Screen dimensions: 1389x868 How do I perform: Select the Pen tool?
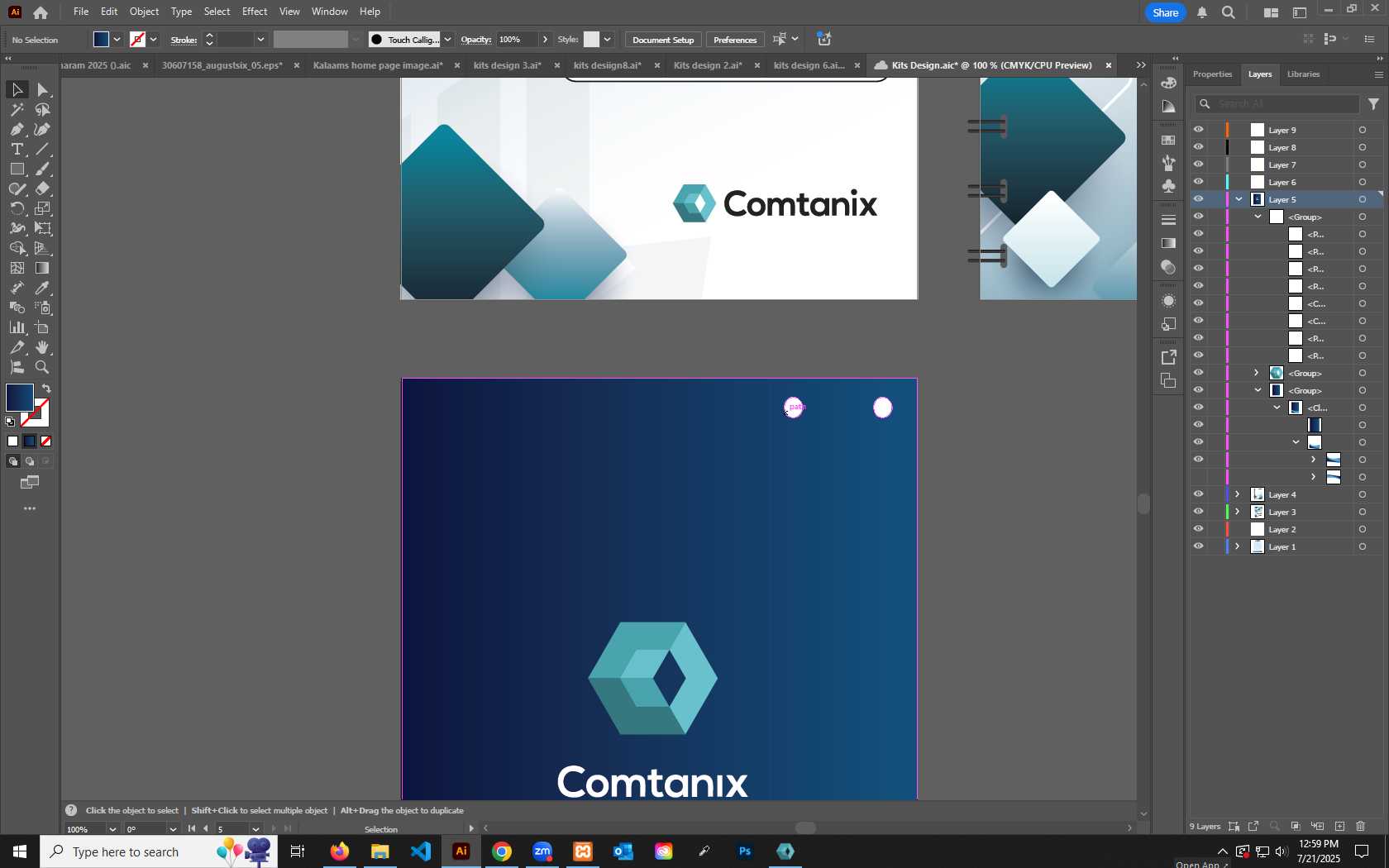click(17, 129)
